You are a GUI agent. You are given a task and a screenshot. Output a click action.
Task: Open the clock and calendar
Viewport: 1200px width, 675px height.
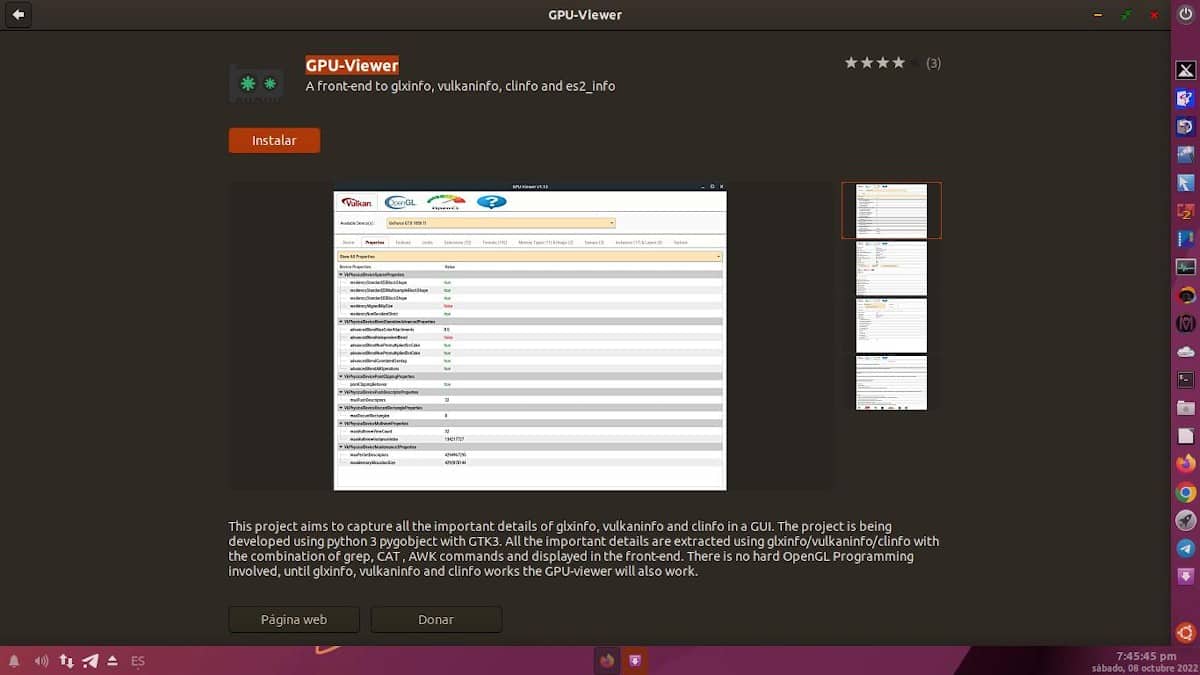coord(1144,661)
